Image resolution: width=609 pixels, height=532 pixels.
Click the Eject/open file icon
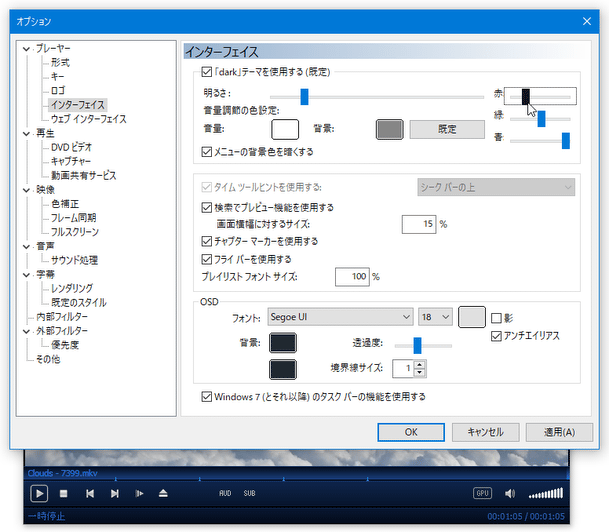164,493
